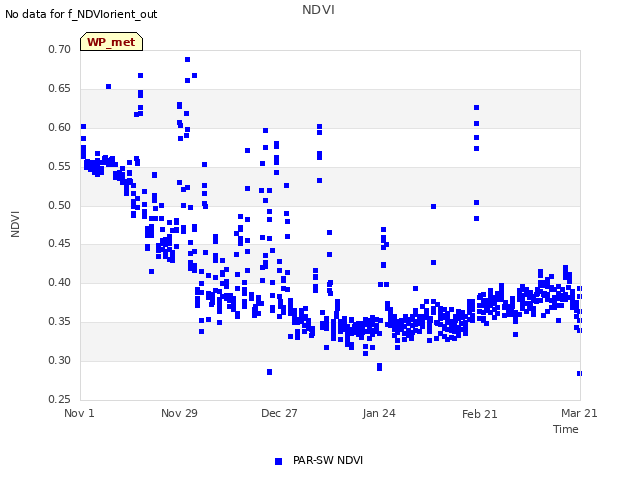Click the 0.60 y-axis value

click(x=60, y=127)
